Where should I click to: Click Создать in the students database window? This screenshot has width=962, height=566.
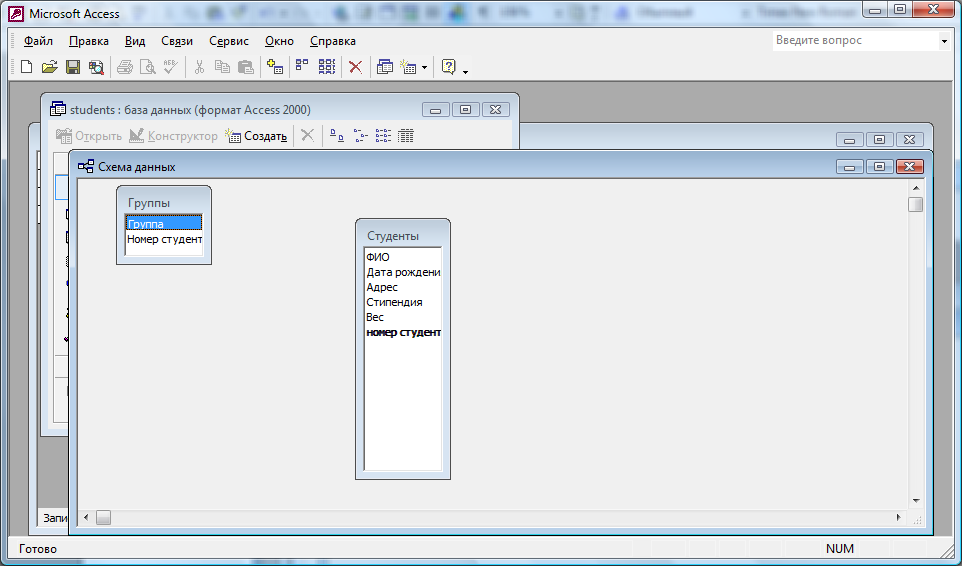coord(256,136)
